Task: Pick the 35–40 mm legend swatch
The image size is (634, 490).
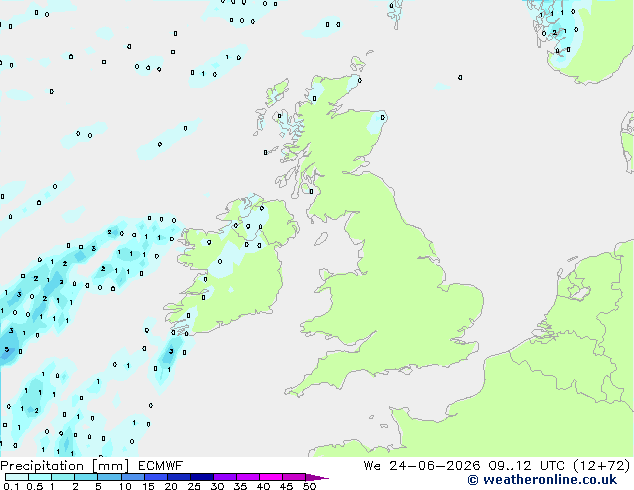Action: [248, 477]
